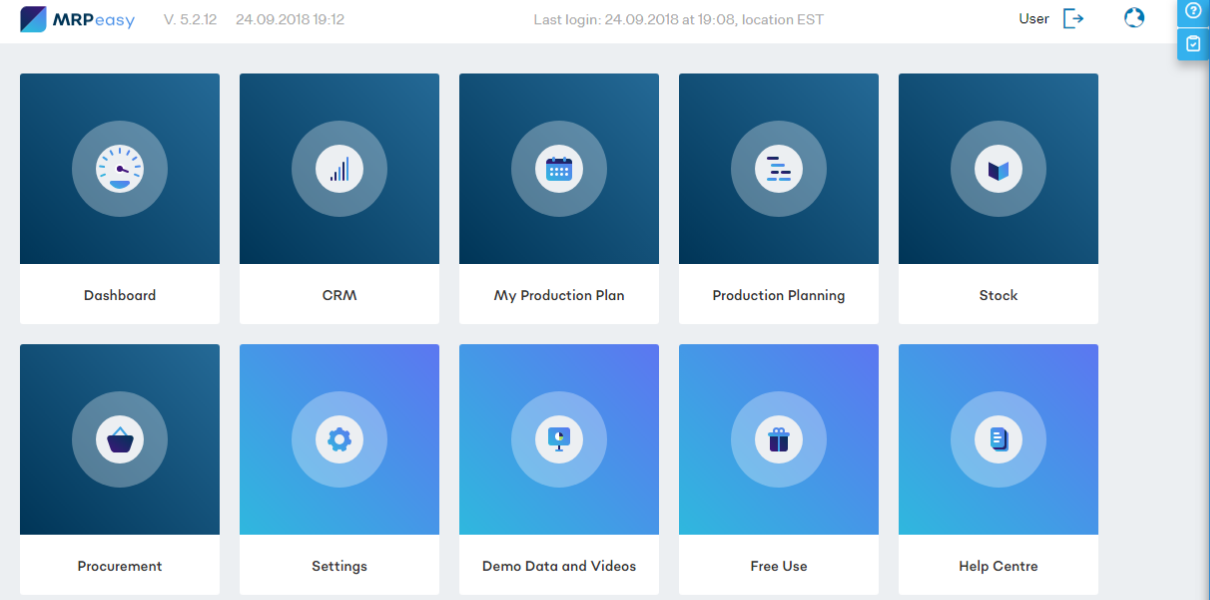Click the Stock module icon
The width and height of the screenshot is (1210, 600).
[x=998, y=169]
